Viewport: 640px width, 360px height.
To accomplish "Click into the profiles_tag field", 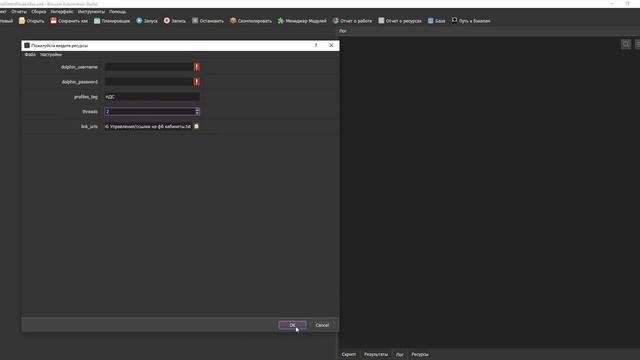I will tap(152, 97).
